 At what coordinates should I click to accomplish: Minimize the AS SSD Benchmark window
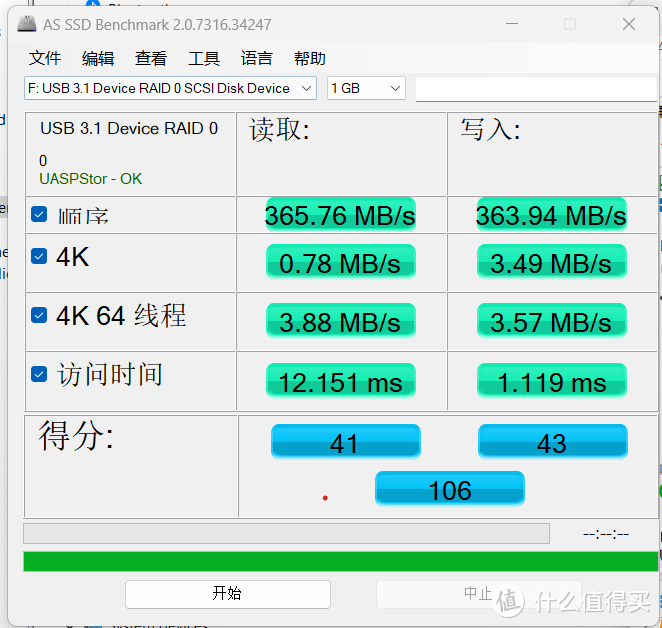coord(512,24)
